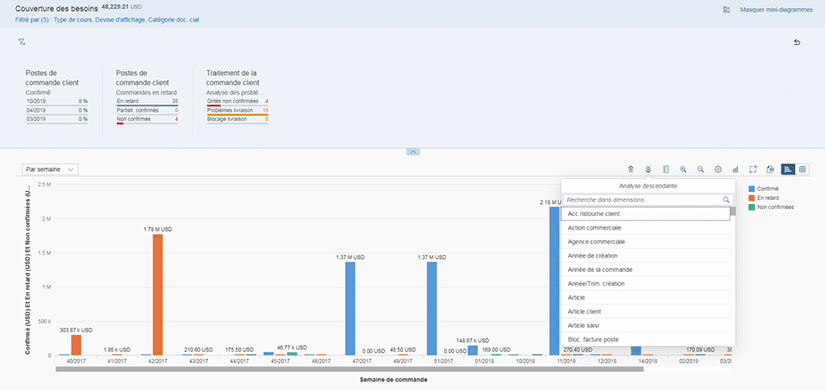This screenshot has height=390, width=825.
Task: Click the blue bar labeled 2.18 M USD
Action: tap(554, 281)
